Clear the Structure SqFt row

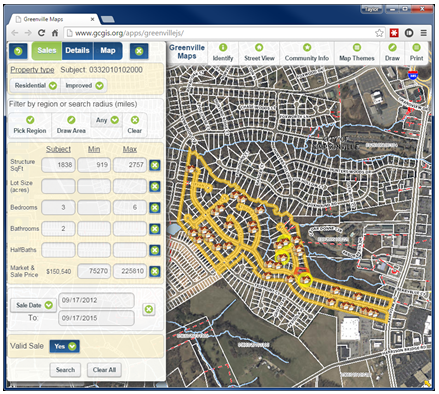155,165
